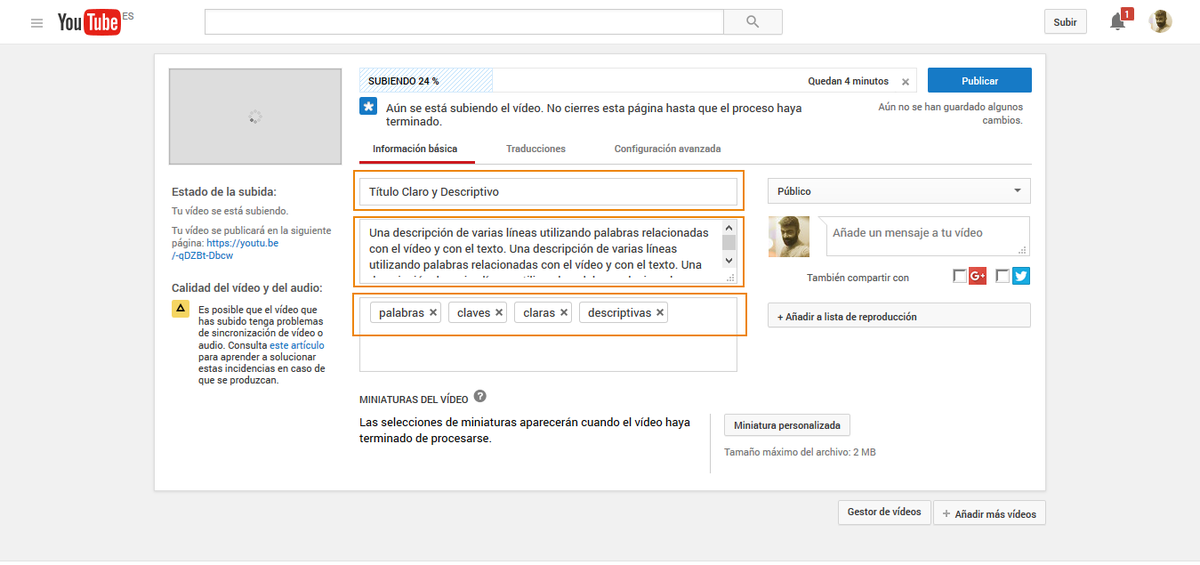Click Miniatura personalizada button
Image resolution: width=1200 pixels, height=565 pixels.
pyautogui.click(x=787, y=425)
